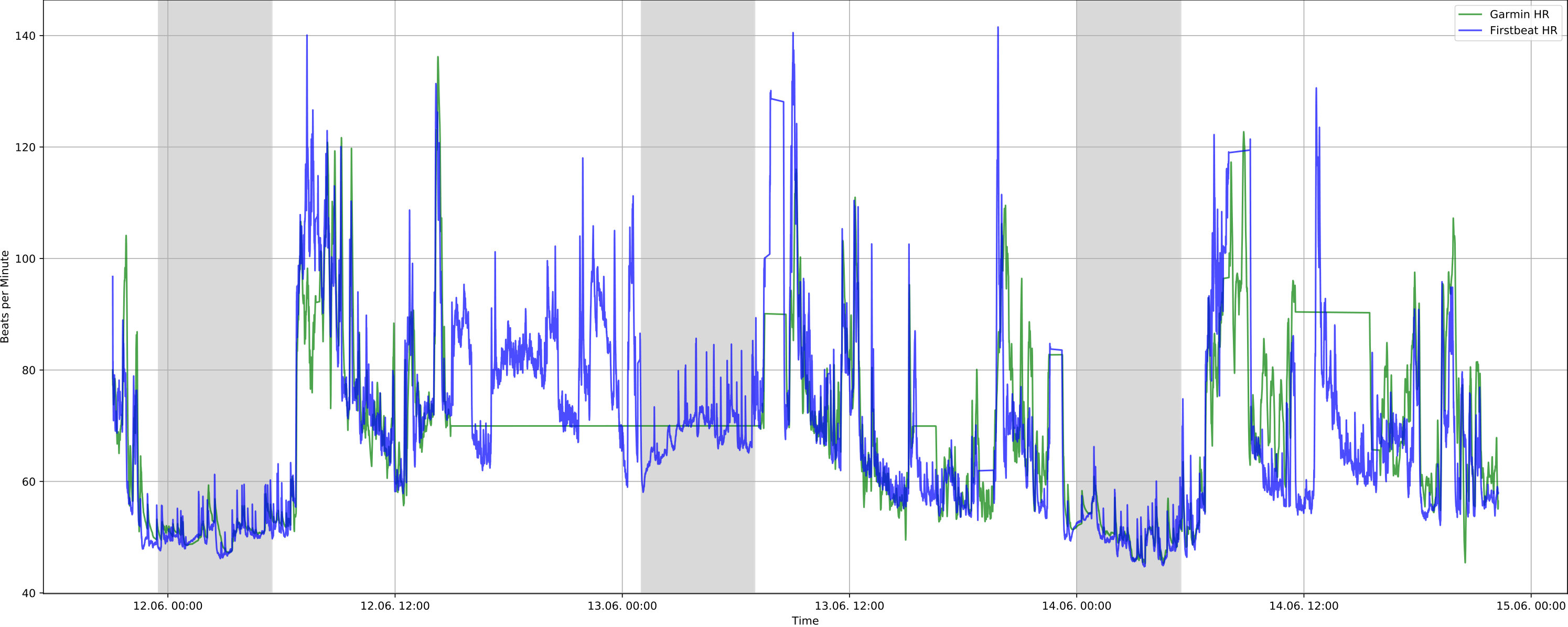Screen dimensions: 1568x627
Task: Click the 140 y-axis tick label
Action: pos(25,36)
